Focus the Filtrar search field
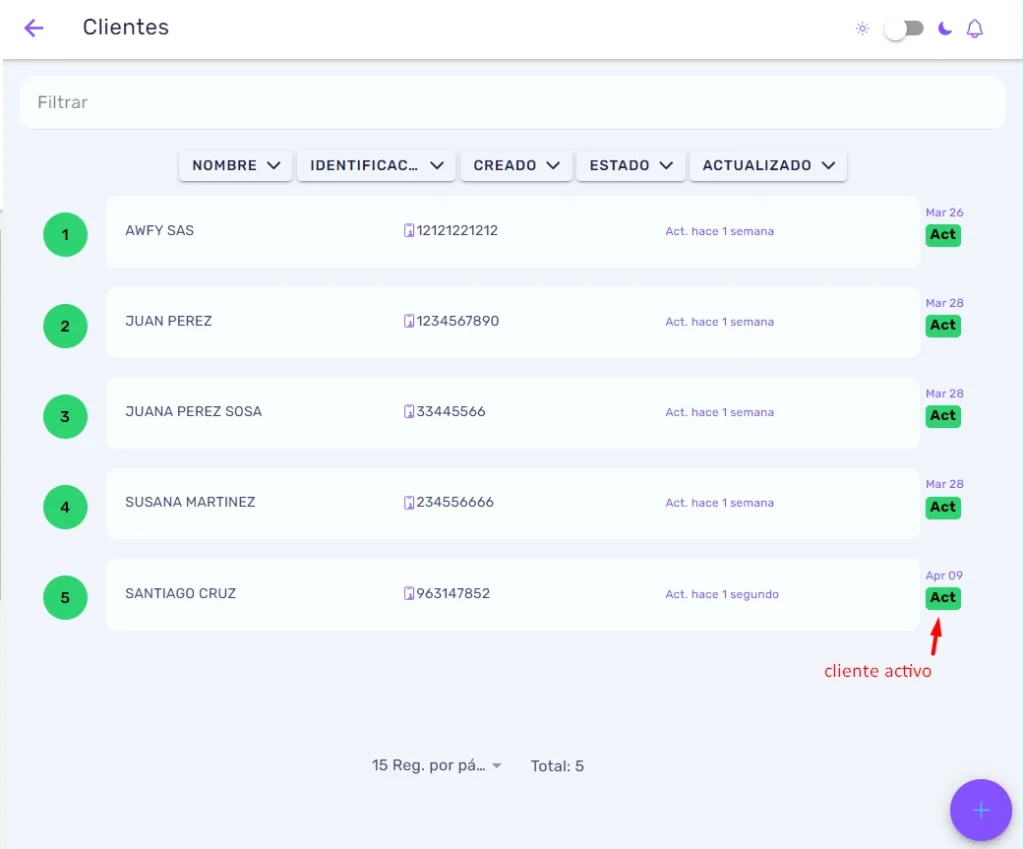 (x=513, y=103)
